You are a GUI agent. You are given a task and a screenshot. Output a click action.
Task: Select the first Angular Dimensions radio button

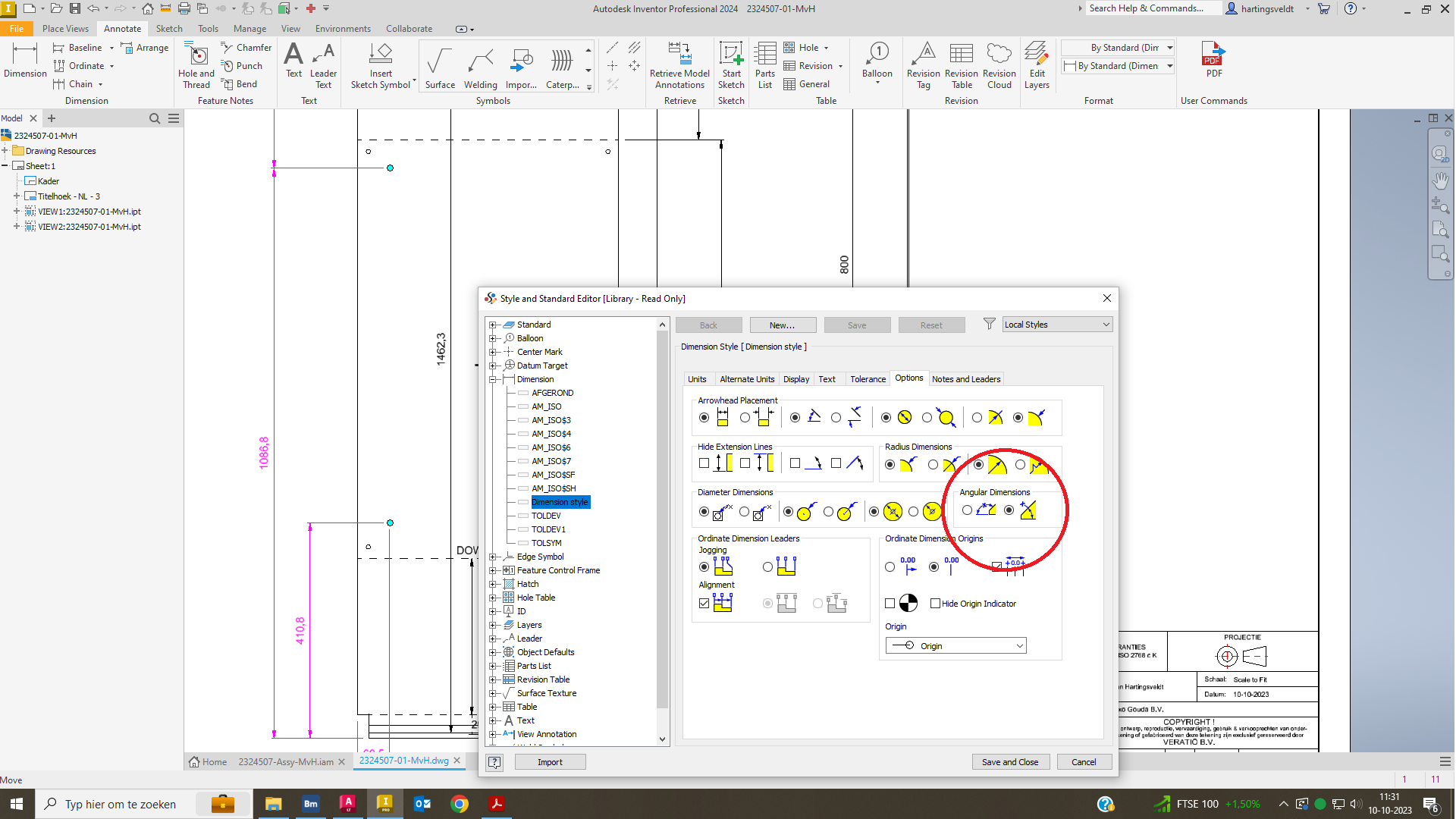click(x=966, y=510)
